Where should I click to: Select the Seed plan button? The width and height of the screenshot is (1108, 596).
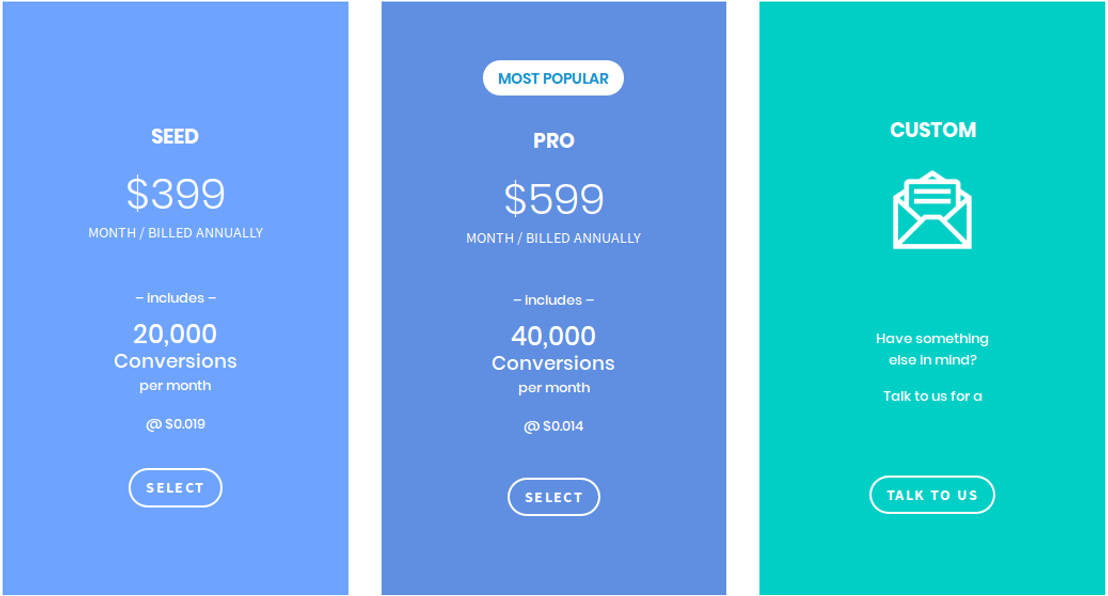point(175,488)
